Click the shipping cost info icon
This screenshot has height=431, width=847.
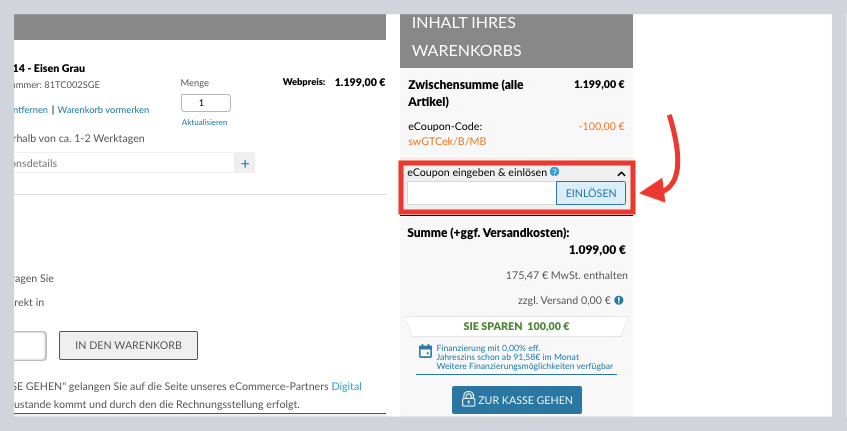tap(619, 299)
